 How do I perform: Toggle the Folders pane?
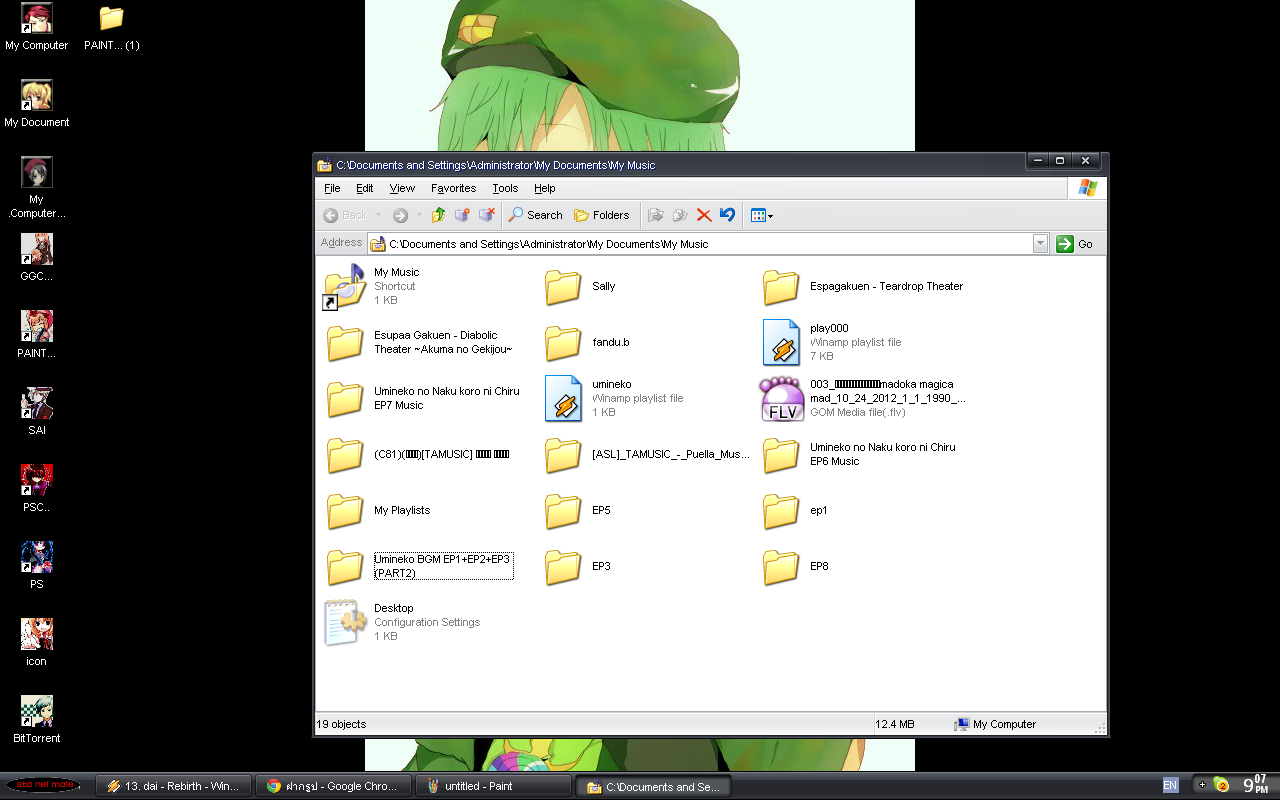point(601,215)
